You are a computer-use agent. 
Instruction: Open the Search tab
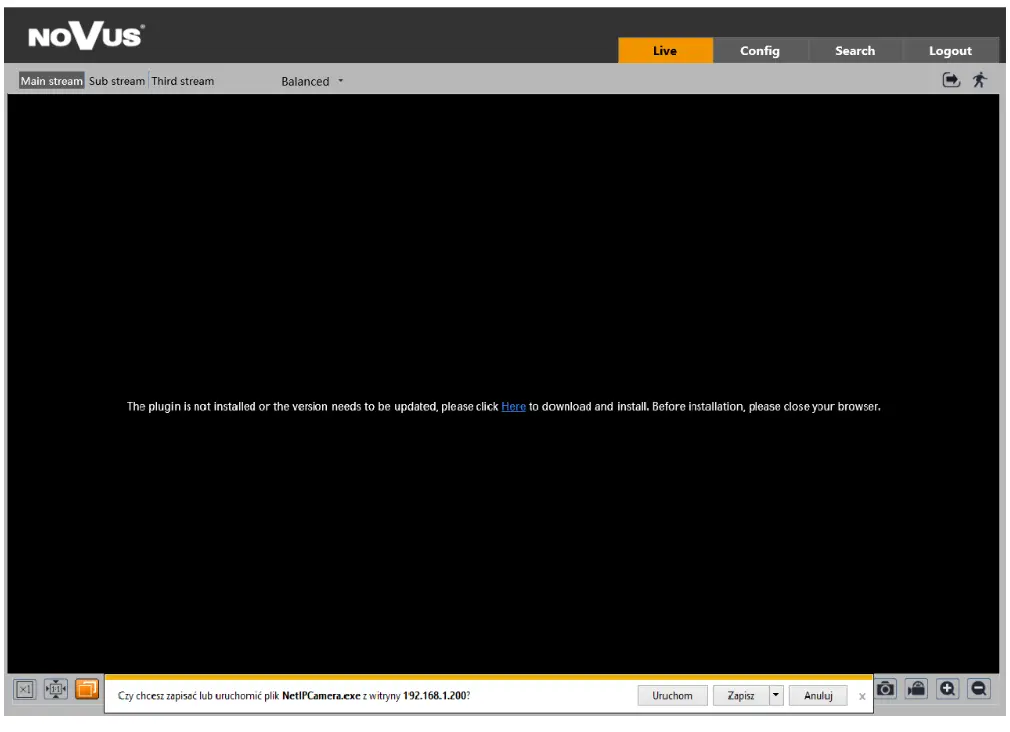click(x=855, y=50)
